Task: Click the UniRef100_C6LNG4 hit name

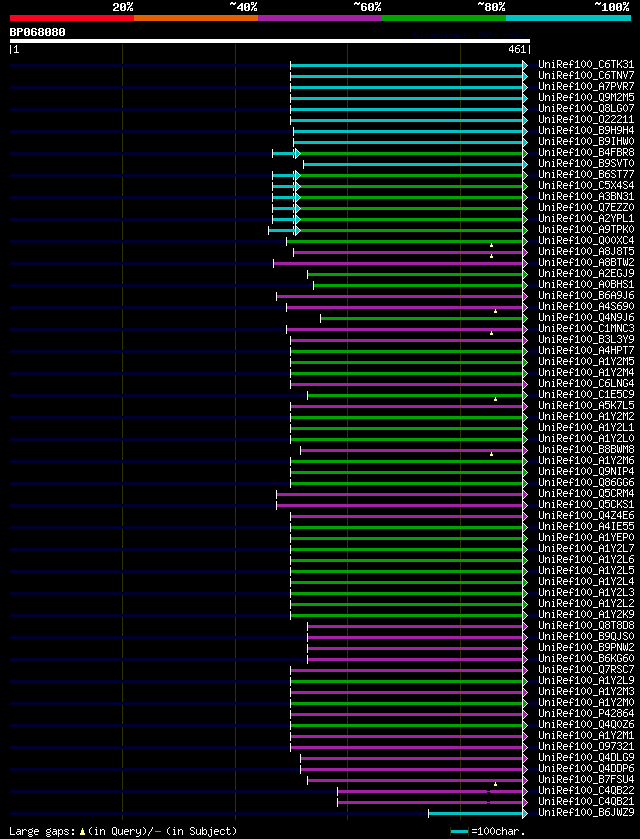Action: pos(586,384)
